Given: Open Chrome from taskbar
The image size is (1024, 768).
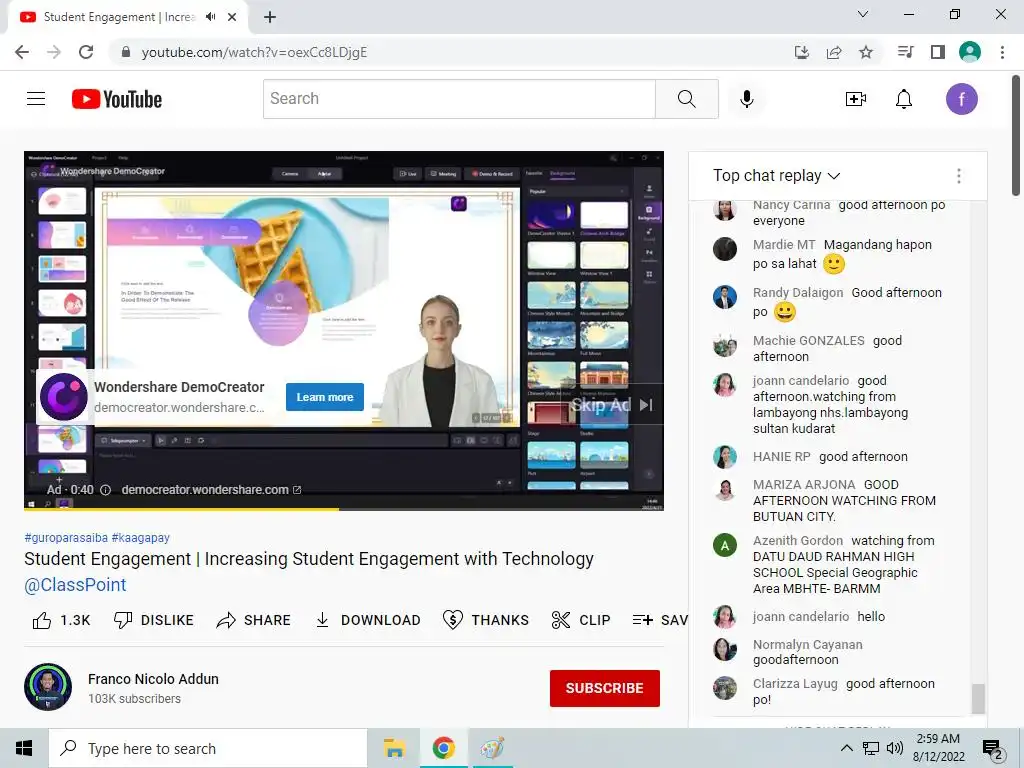Looking at the screenshot, I should (443, 748).
